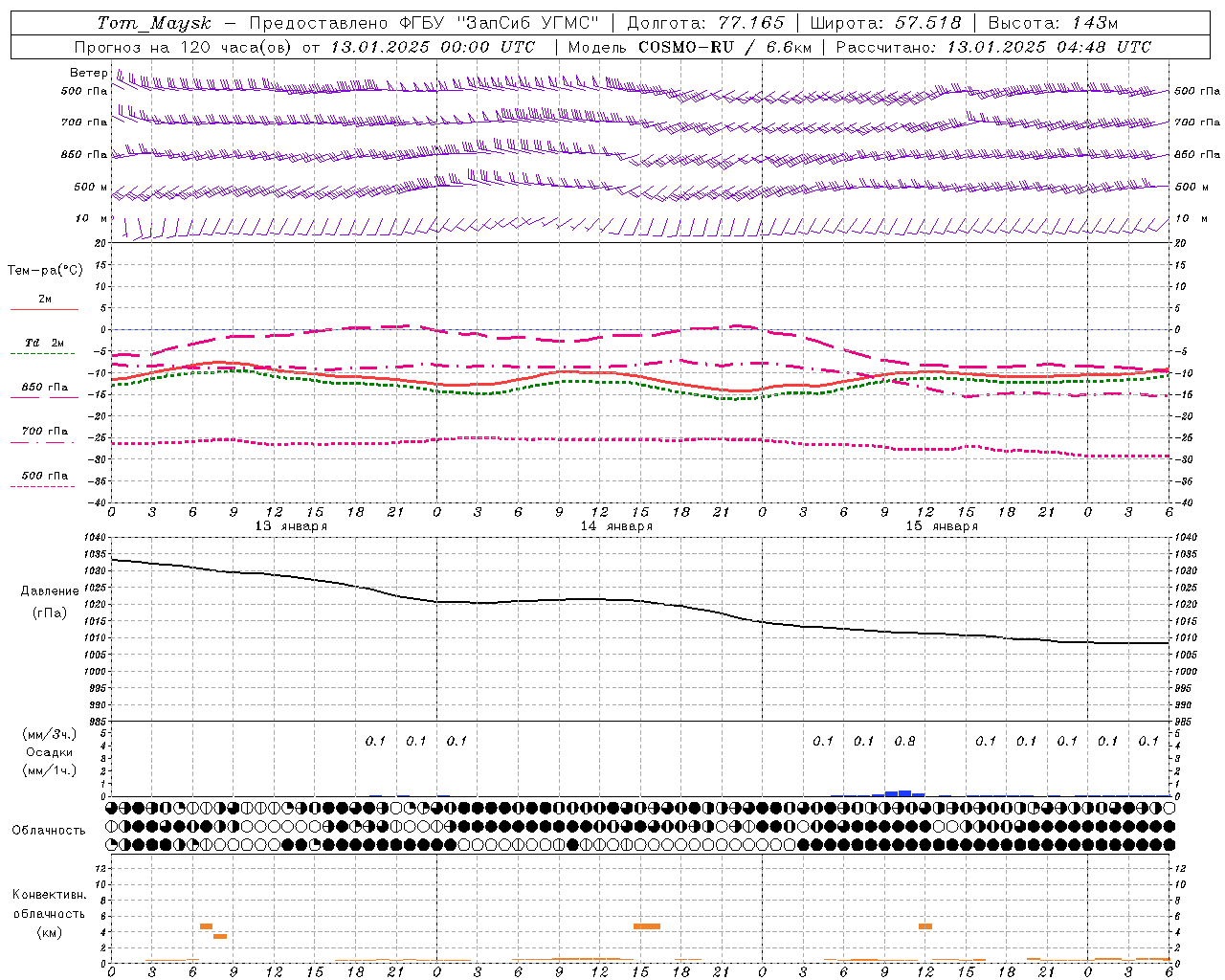Click the station name Tom_Maysk in header

click(x=154, y=23)
